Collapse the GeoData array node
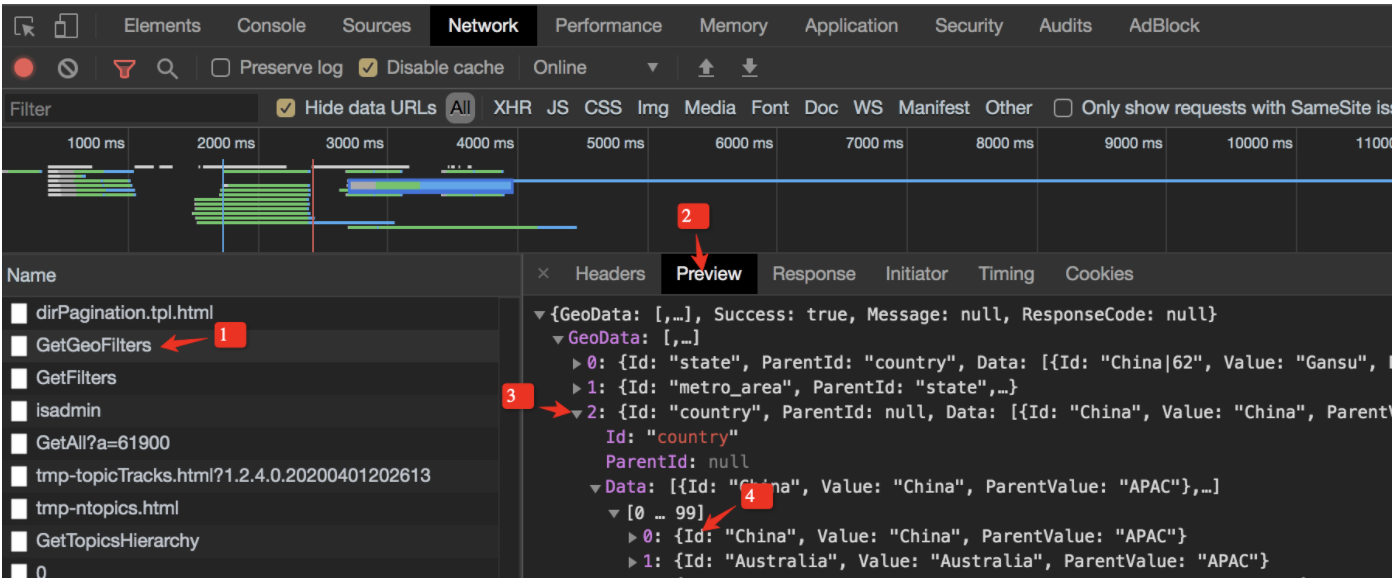Viewport: 1394px width, 582px height. click(559, 339)
